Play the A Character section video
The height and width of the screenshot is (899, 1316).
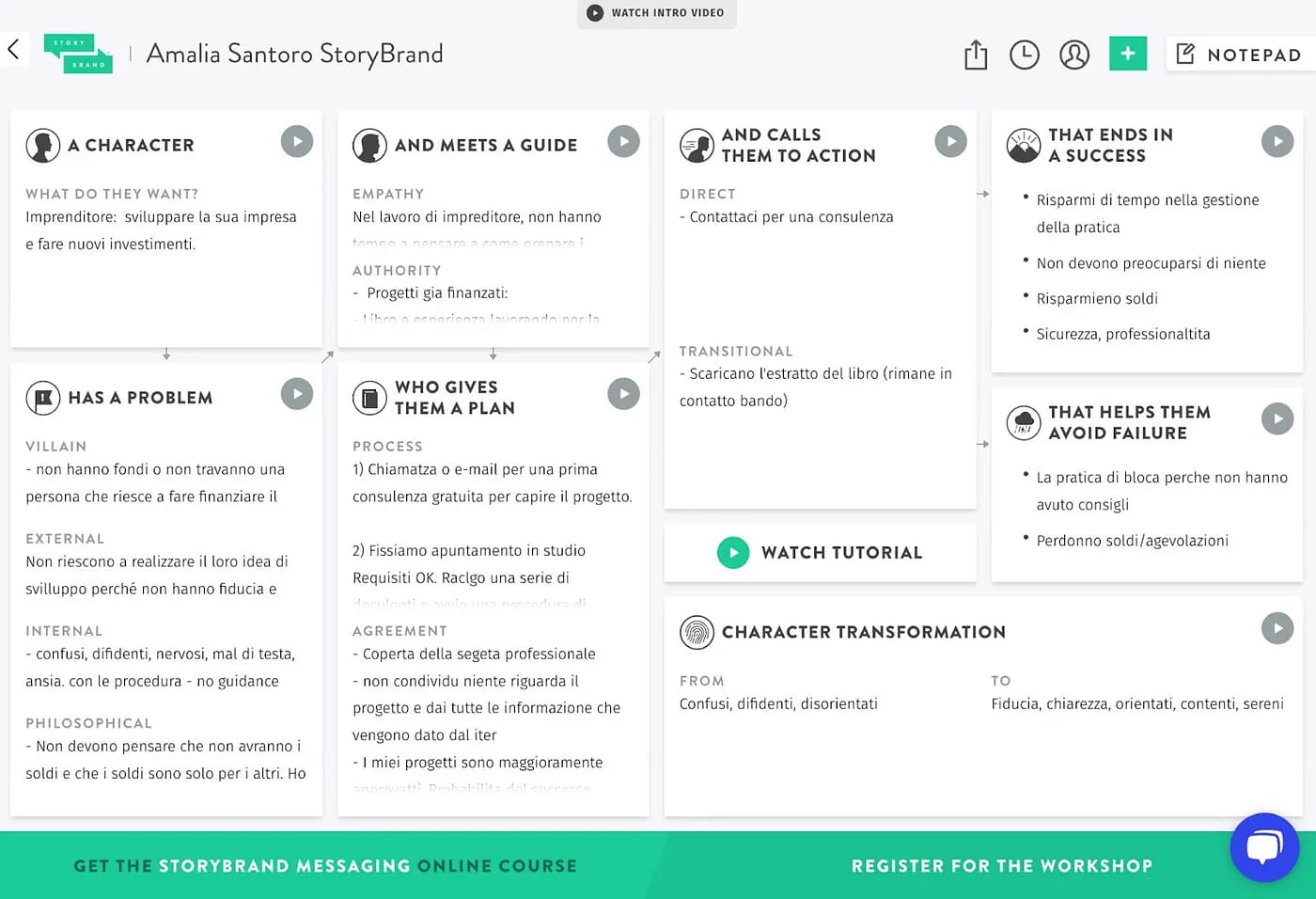pyautogui.click(x=297, y=142)
